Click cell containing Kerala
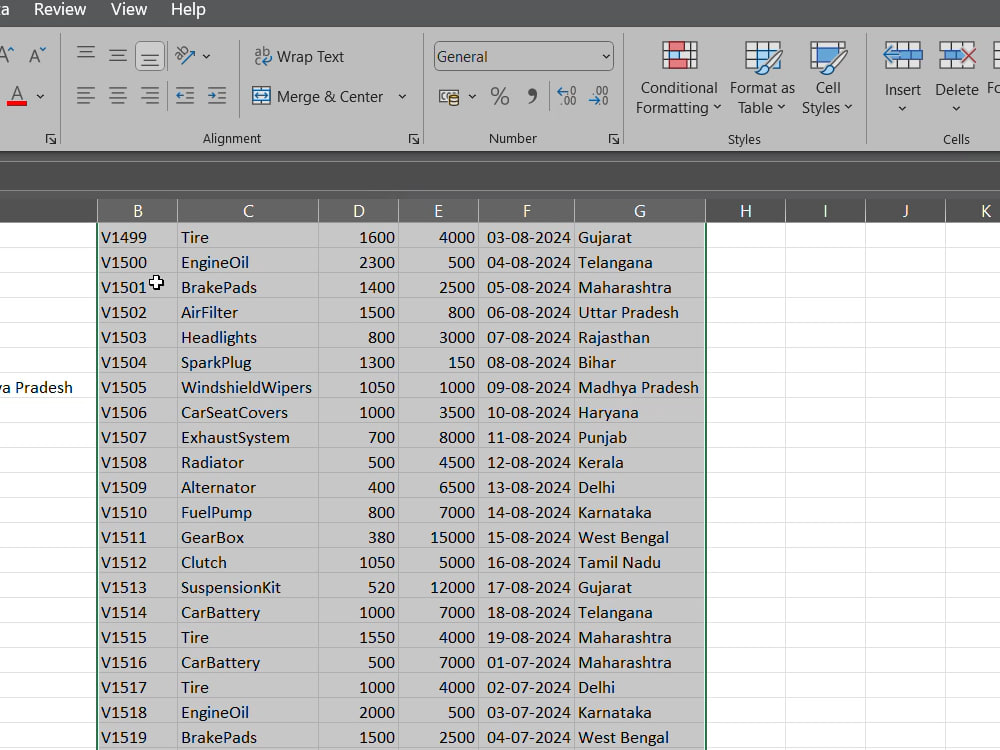Screen dimensions: 1000x750 pyautogui.click(x=640, y=462)
